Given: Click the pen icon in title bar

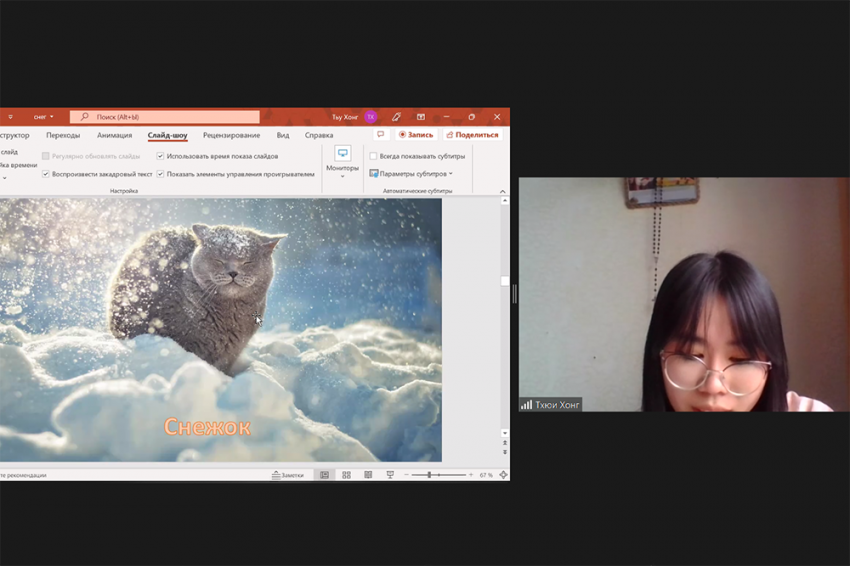Looking at the screenshot, I should pyautogui.click(x=396, y=117).
